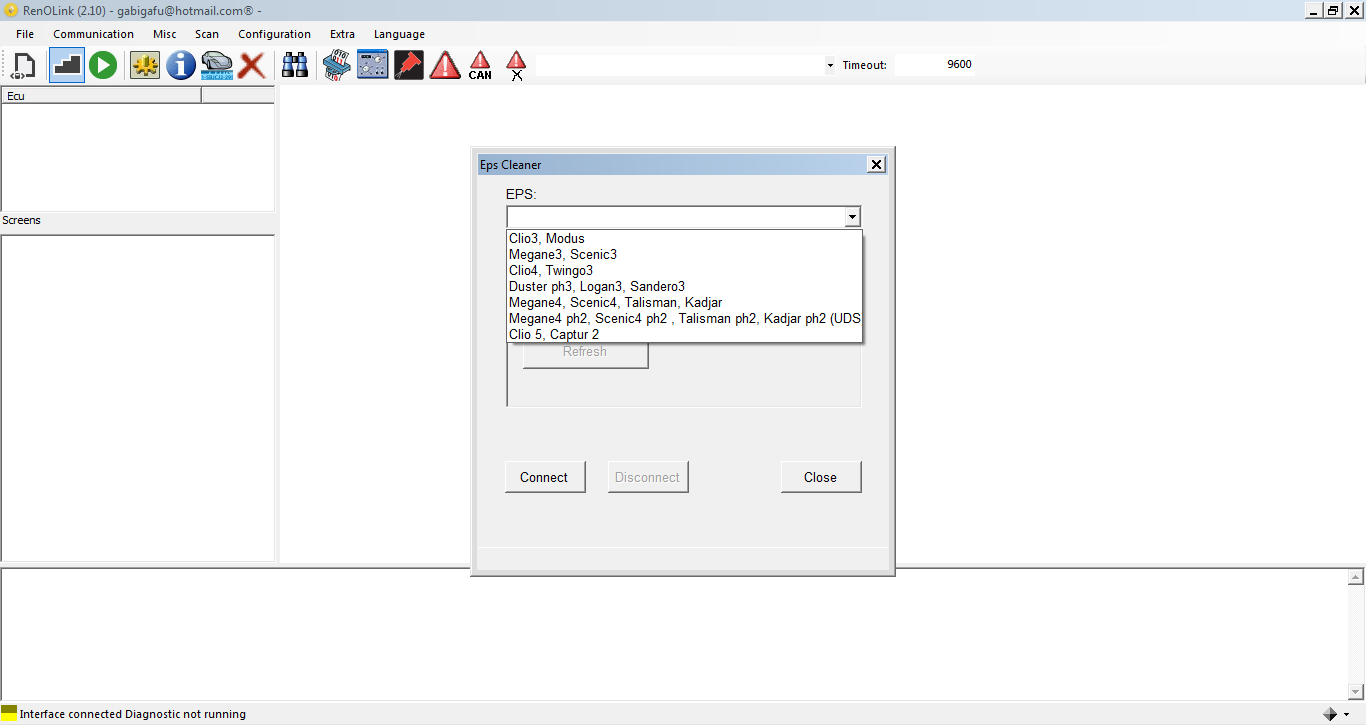The height and width of the screenshot is (725, 1366).
Task: Choose Megane4 ph2 (UDS) option
Action: click(685, 319)
